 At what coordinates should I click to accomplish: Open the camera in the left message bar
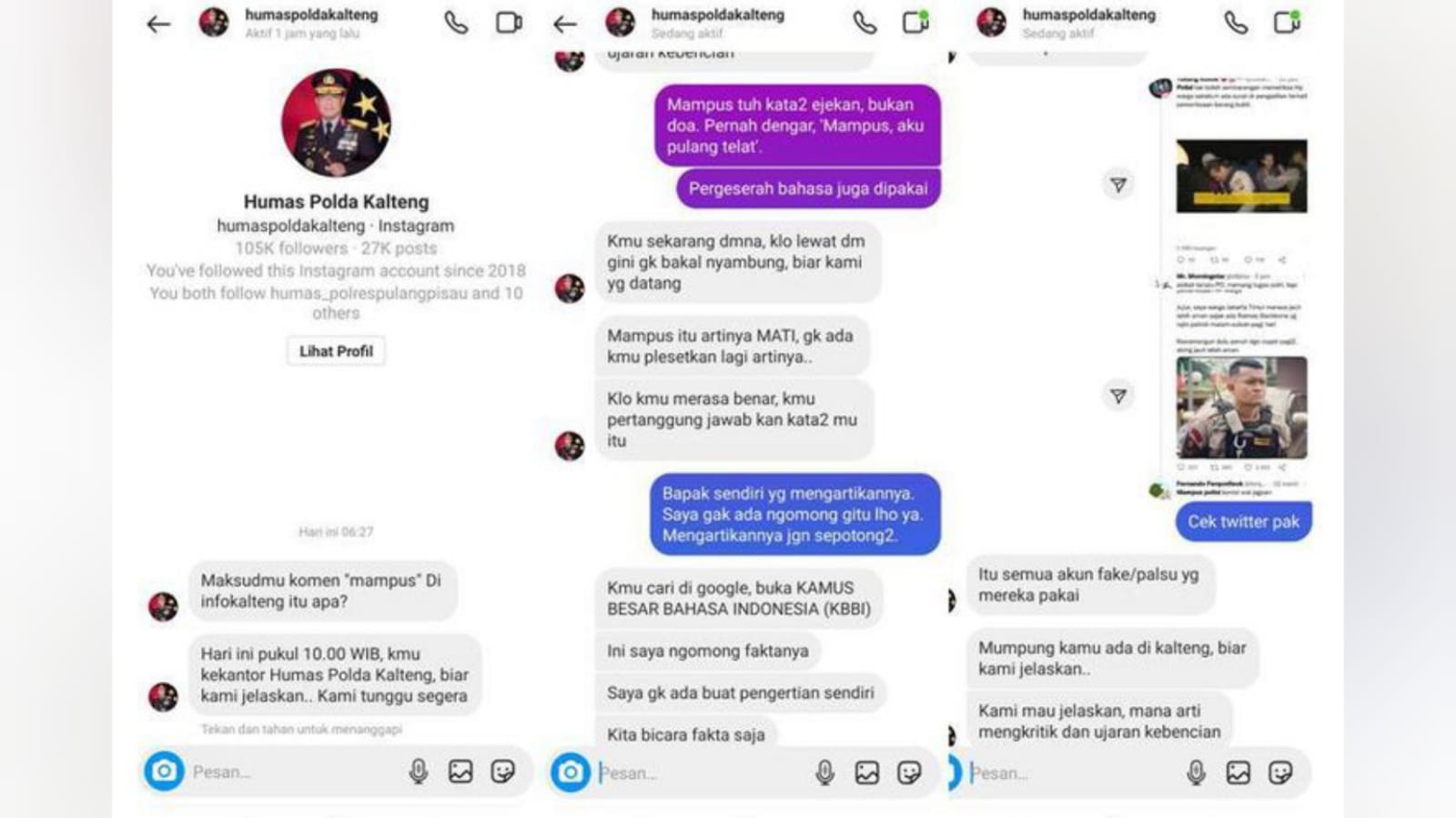(x=164, y=772)
